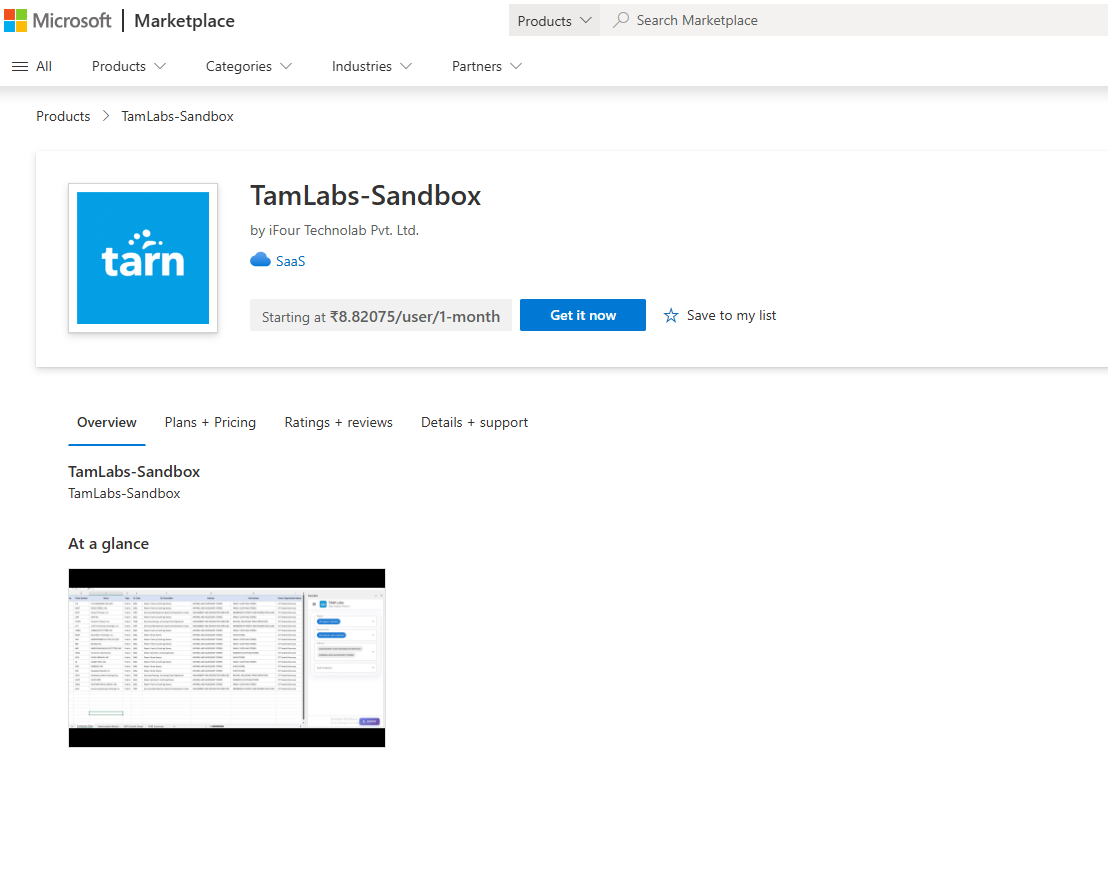Click the TamLabs-Sandbox product title
Screen dimensions: 1108x881
[365, 196]
